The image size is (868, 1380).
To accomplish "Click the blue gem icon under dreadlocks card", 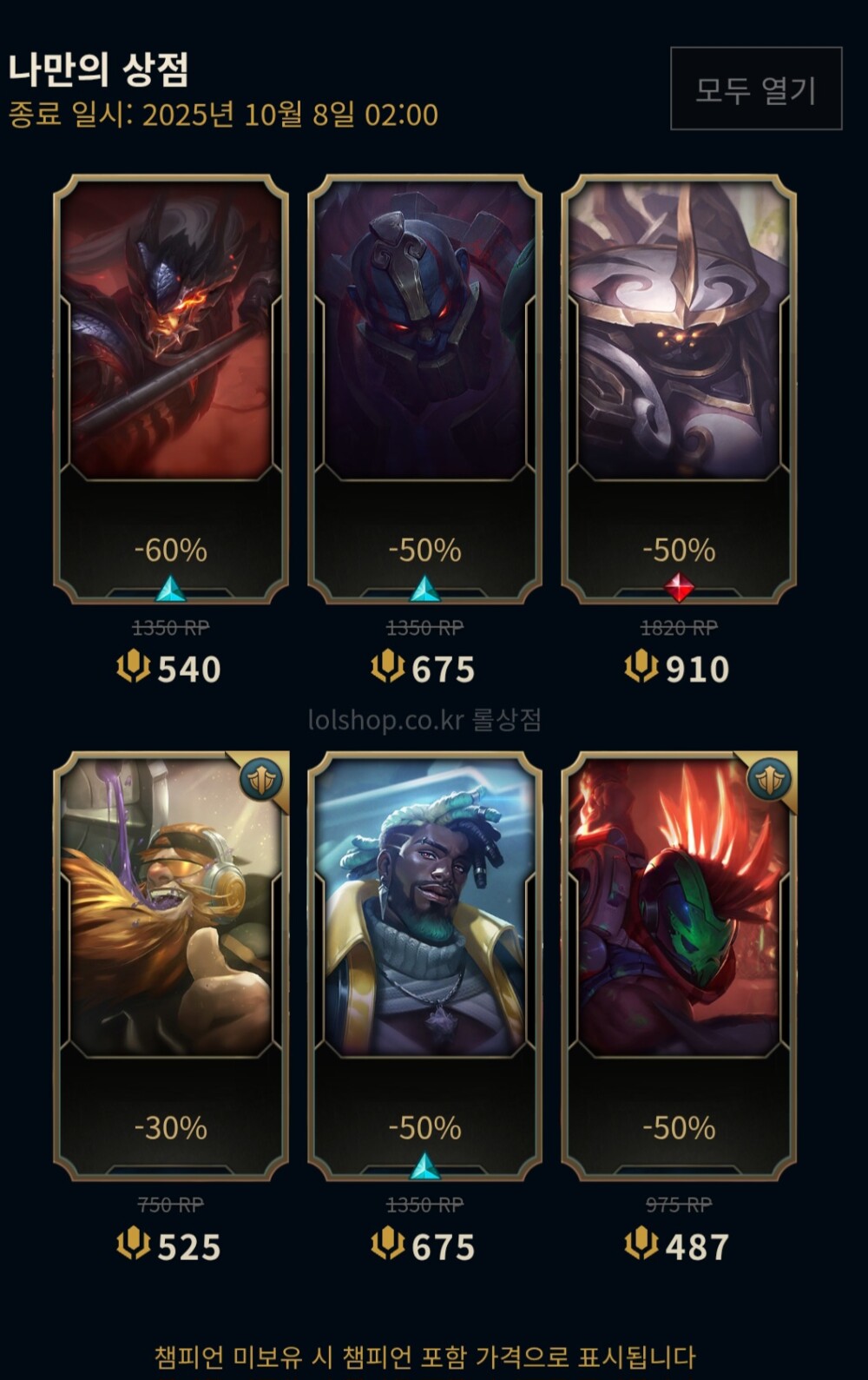I will pyautogui.click(x=424, y=1166).
